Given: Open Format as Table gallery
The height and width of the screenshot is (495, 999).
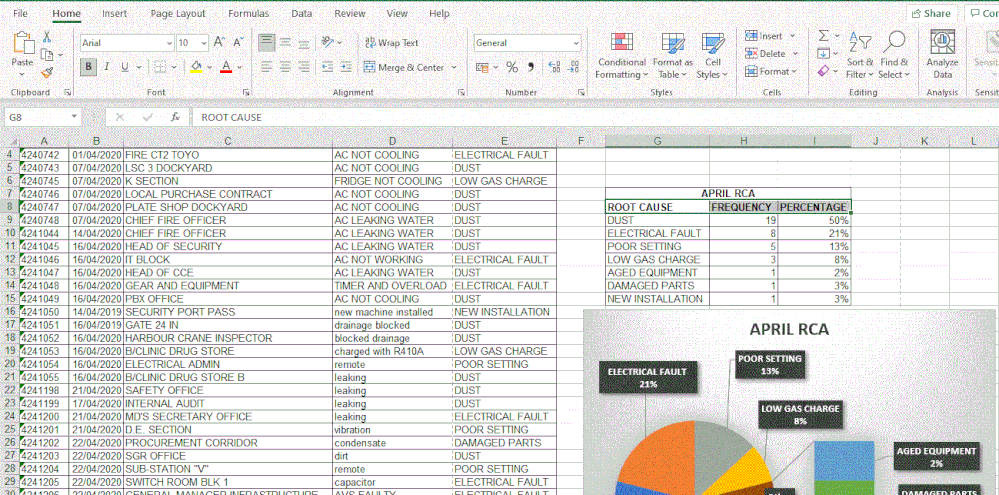Looking at the screenshot, I should (673, 55).
